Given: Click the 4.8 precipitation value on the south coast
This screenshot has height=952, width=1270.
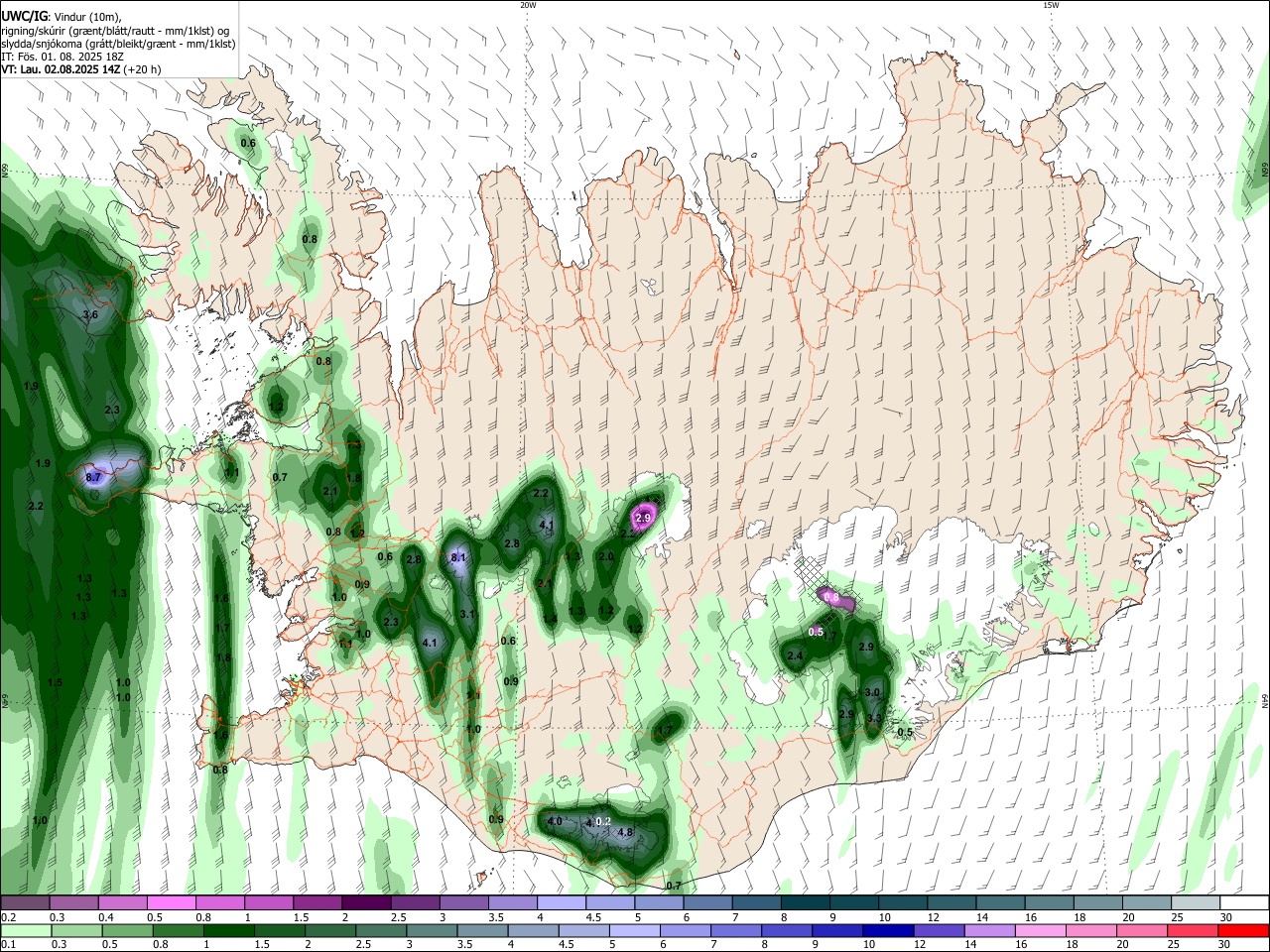Looking at the screenshot, I should 626,833.
